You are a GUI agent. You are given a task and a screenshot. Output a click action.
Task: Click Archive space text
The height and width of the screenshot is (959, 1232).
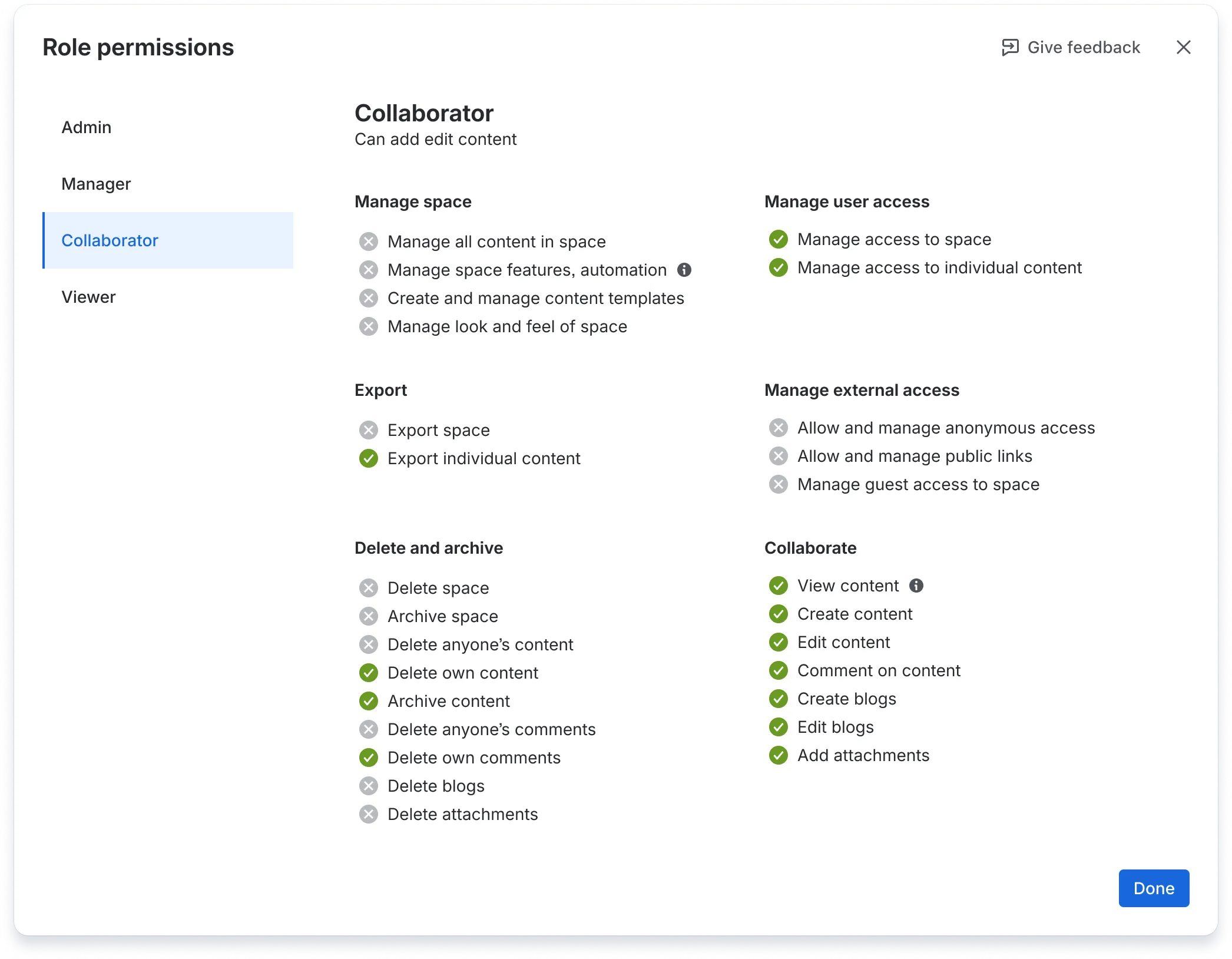coord(443,616)
